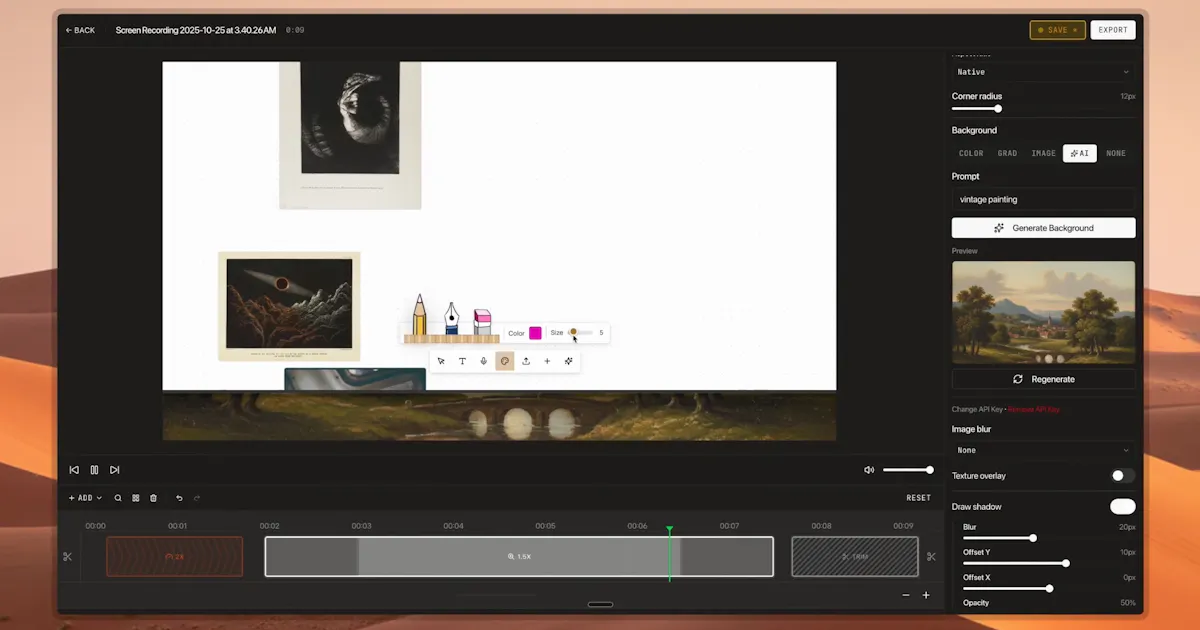
Task: Switch background to the IMAGE tab
Action: pos(1043,153)
